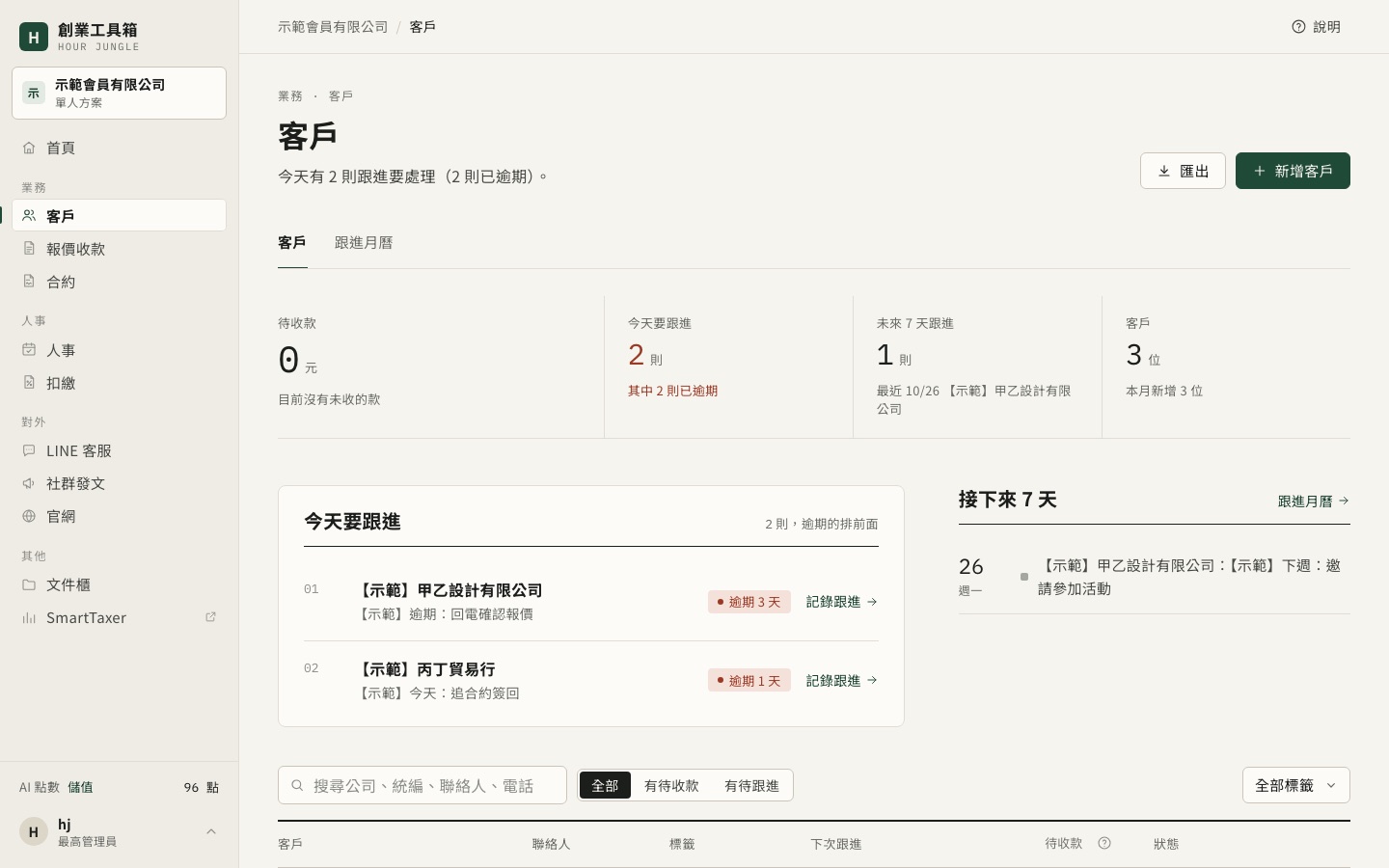Screen dimensions: 1389x868
Task: Click the 示範會員有限公司 breadcrumb link
Action: (x=333, y=27)
